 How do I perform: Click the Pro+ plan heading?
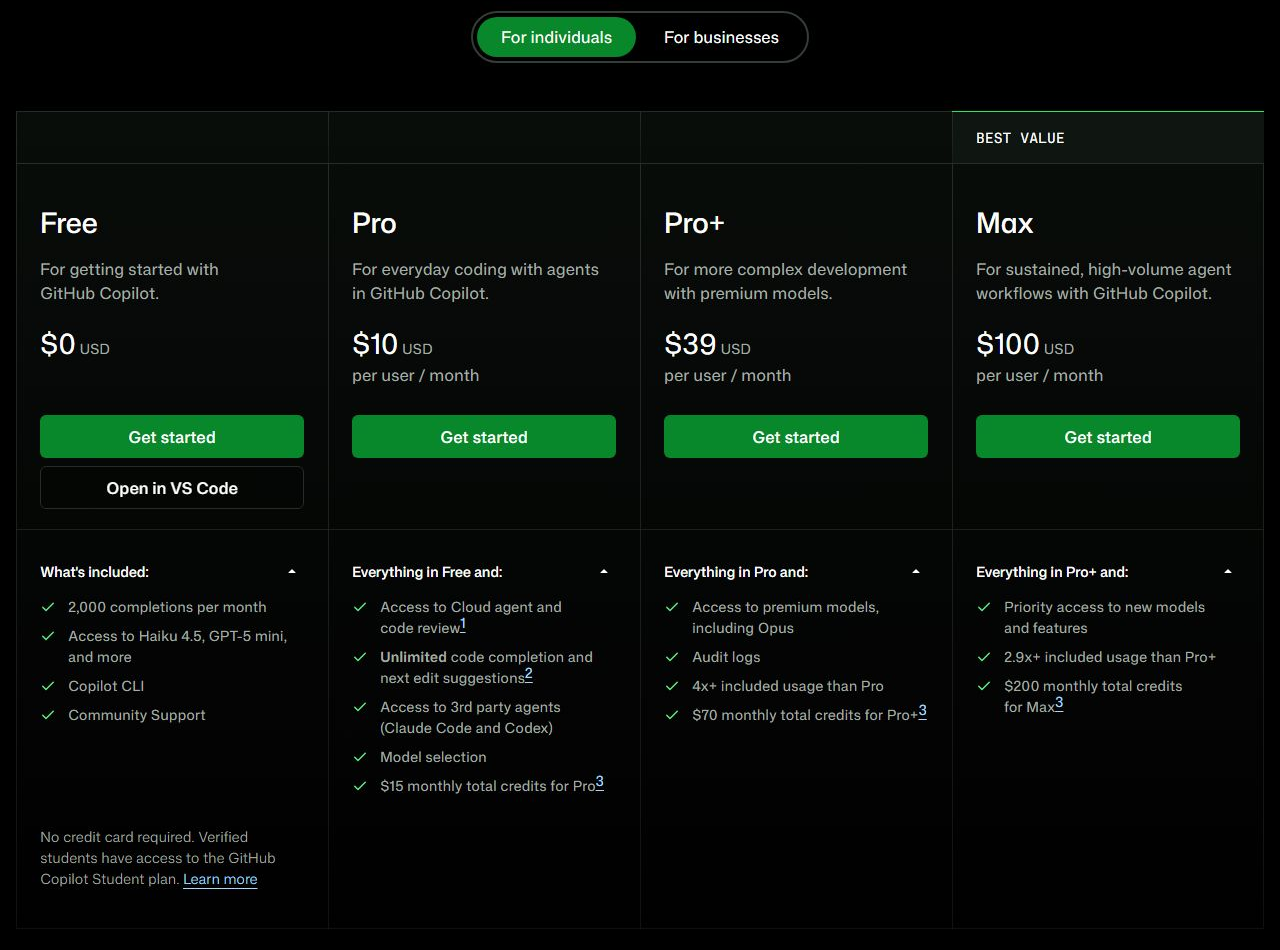click(x=694, y=223)
